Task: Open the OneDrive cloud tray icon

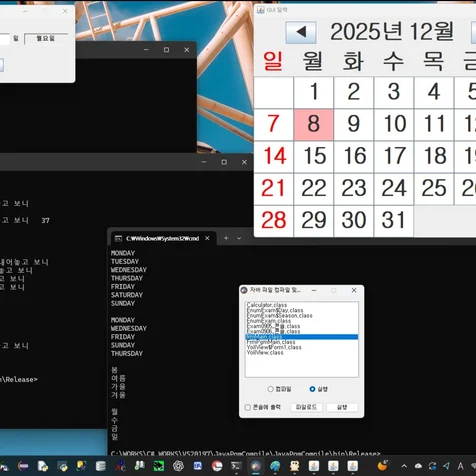Action: [418, 466]
